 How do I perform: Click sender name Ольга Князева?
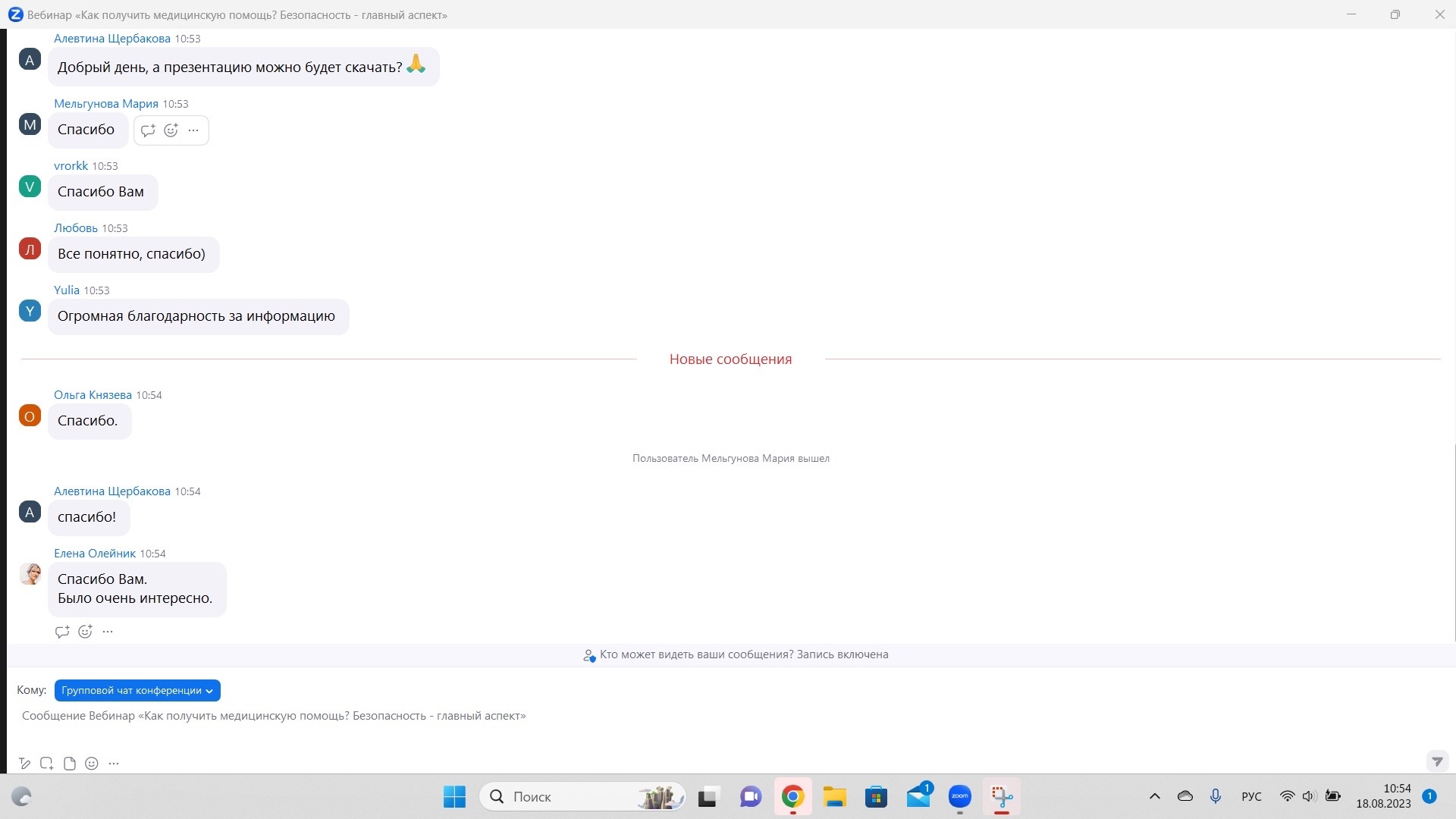tap(93, 395)
